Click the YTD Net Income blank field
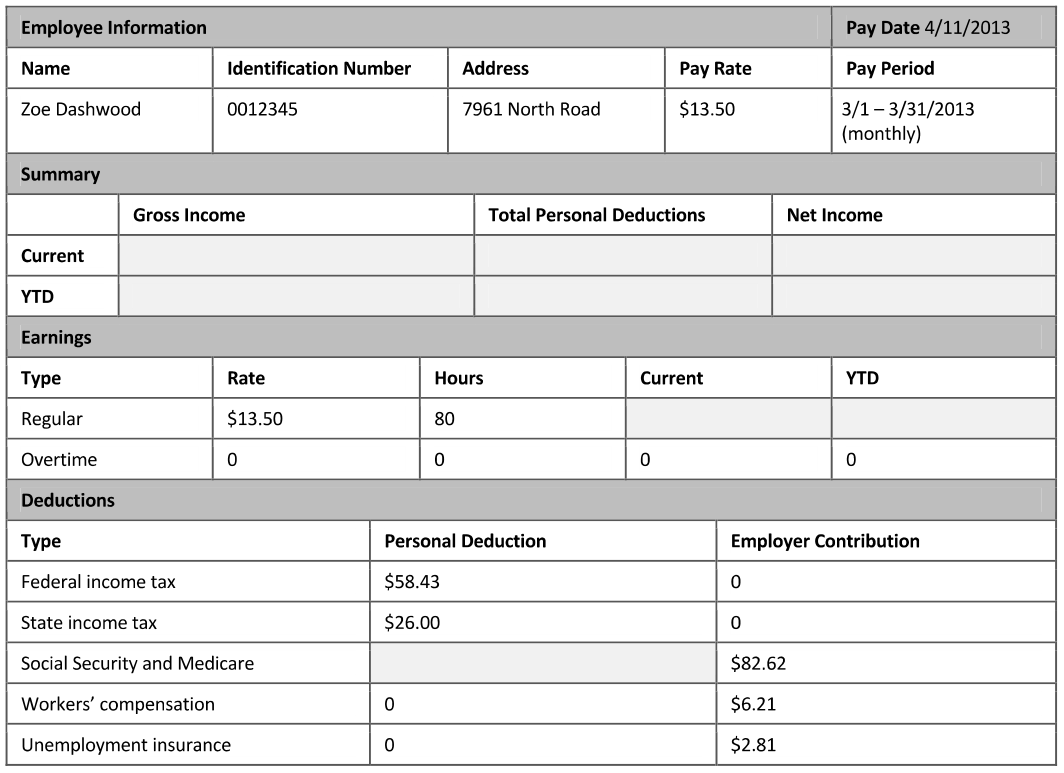The height and width of the screenshot is (773, 1064). coord(914,296)
